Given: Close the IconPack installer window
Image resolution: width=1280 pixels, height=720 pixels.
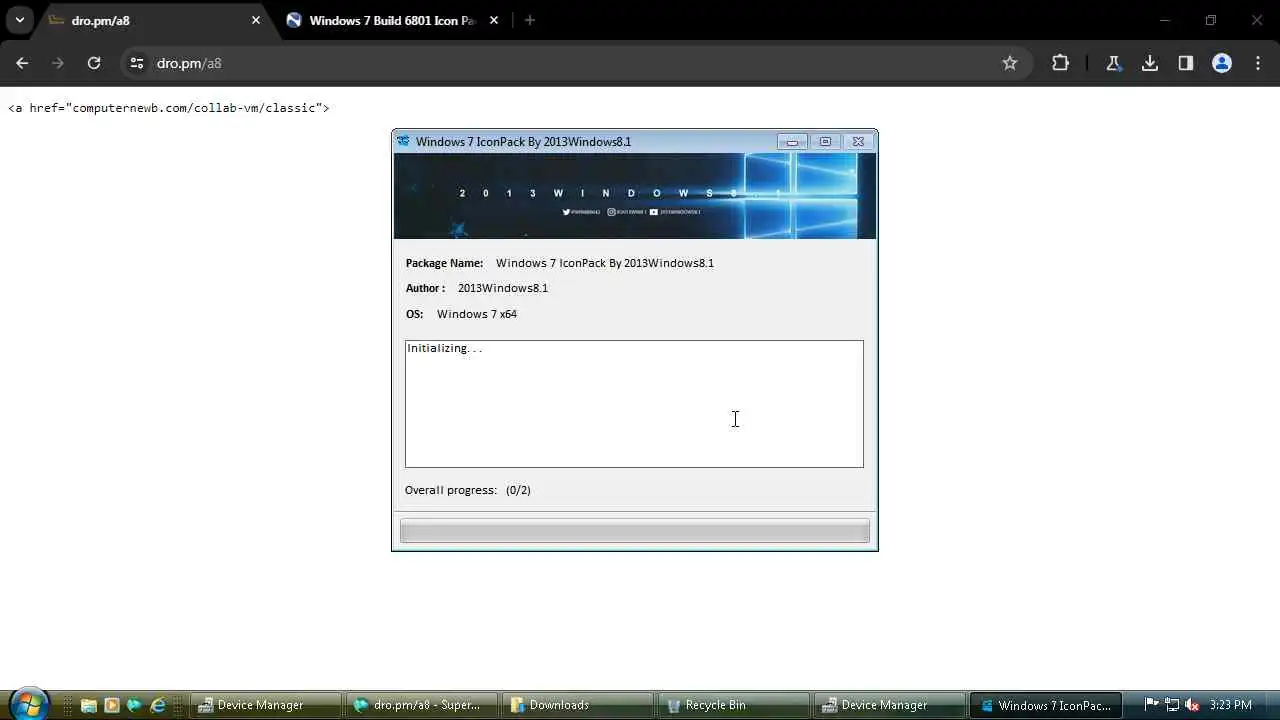Looking at the screenshot, I should point(858,142).
